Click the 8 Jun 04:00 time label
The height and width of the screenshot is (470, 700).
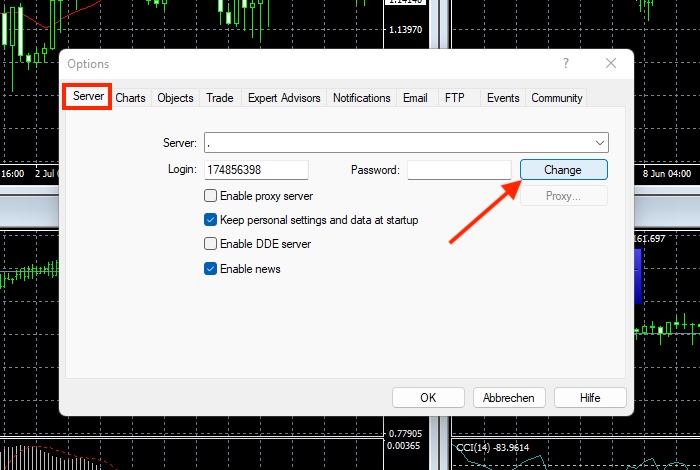click(667, 174)
